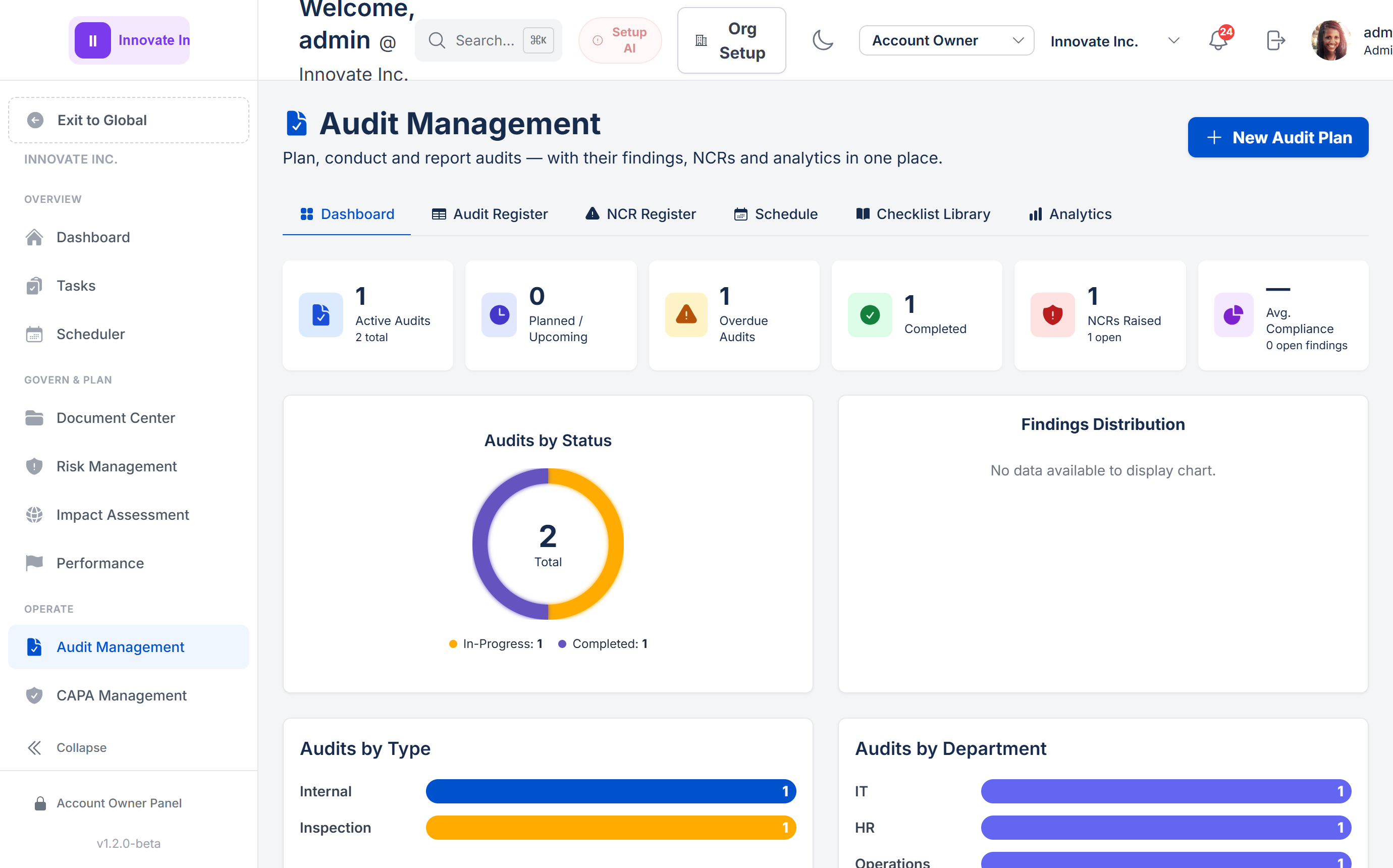Click the lock icon beside Account Owner Panel
Screen dimensions: 1393x868
[x=40, y=803]
